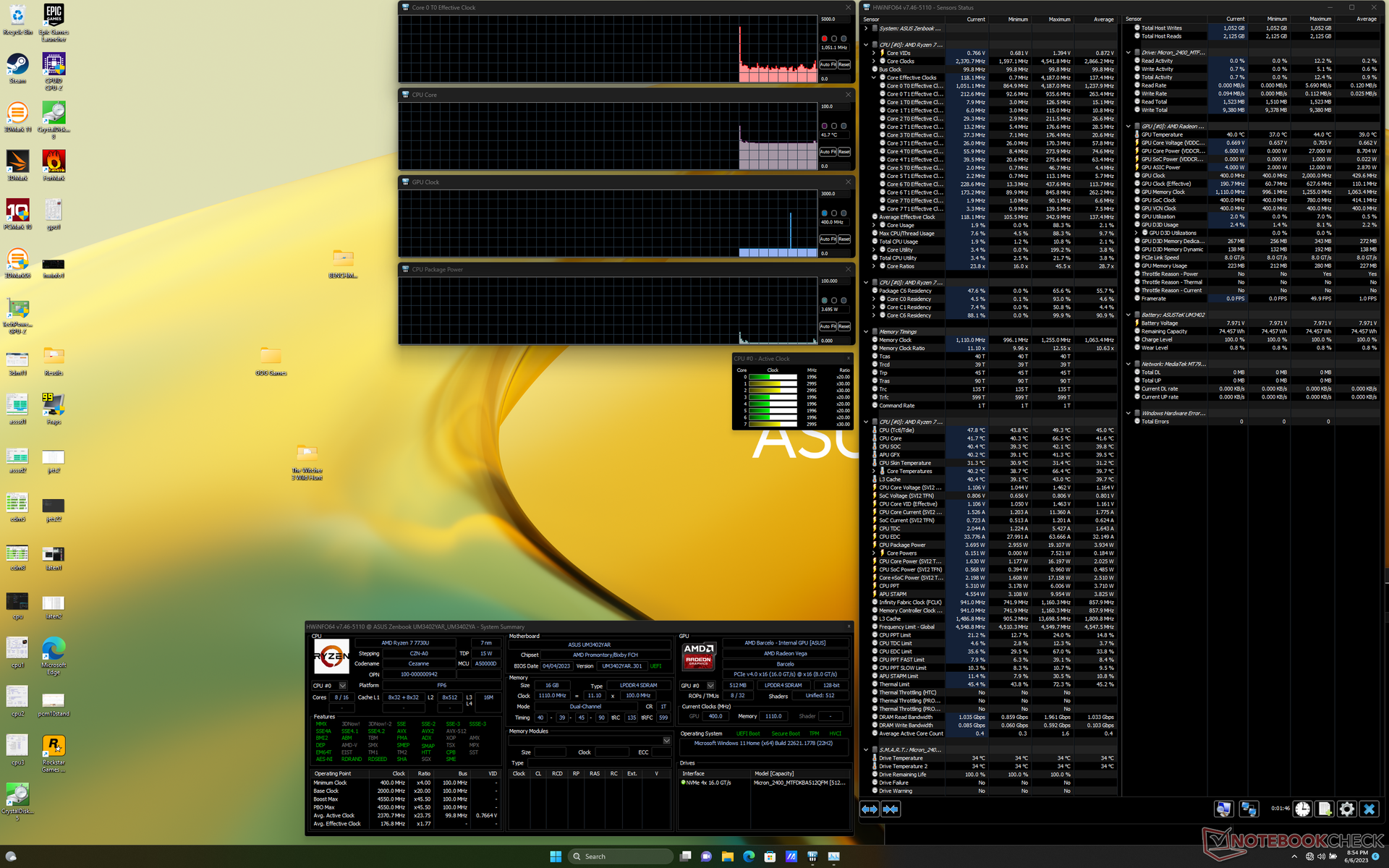Click the red color swatch in Core 0 graph
Image resolution: width=1389 pixels, height=868 pixels.
pyautogui.click(x=824, y=38)
